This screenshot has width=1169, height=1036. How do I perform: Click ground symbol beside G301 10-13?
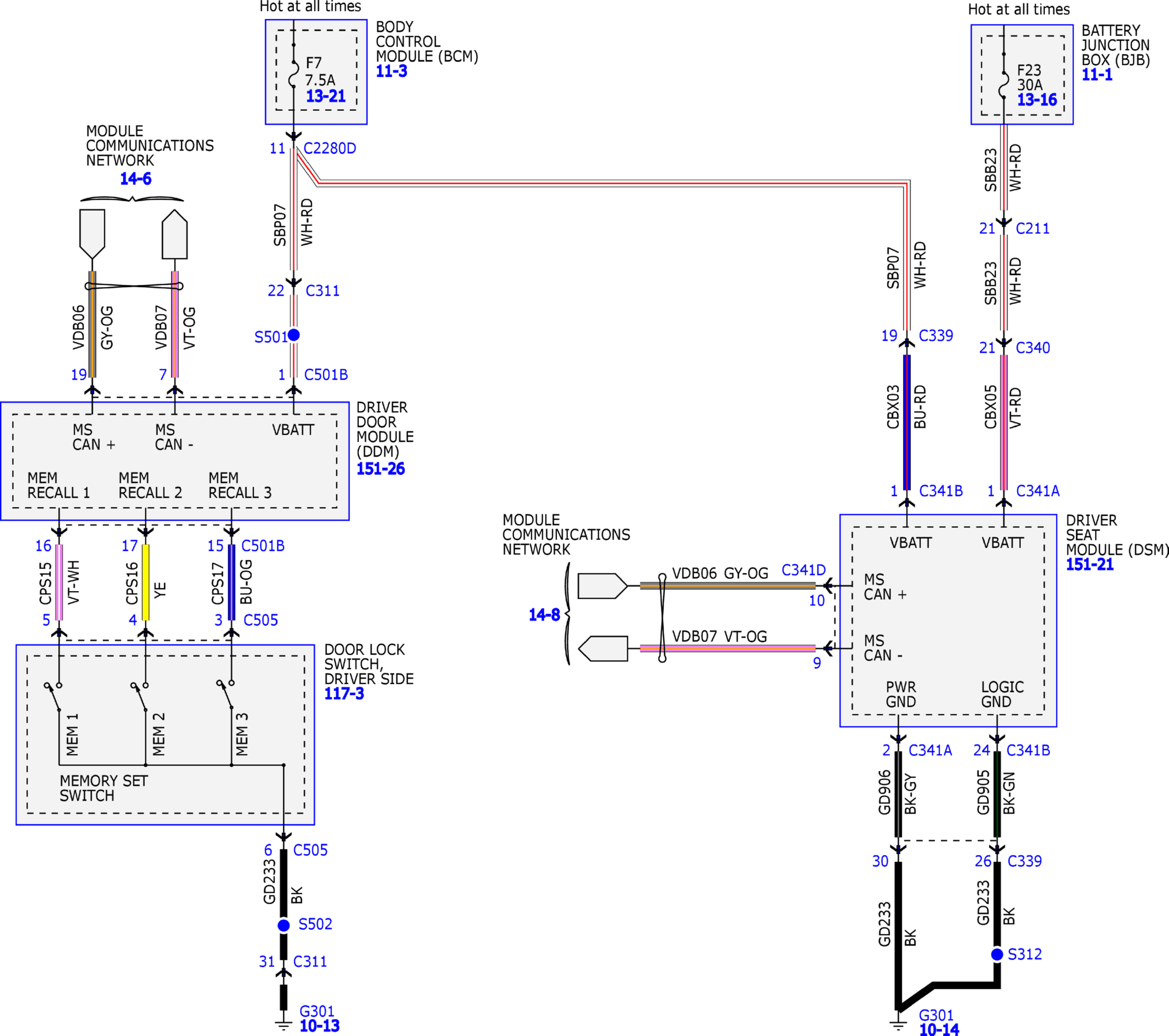tap(284, 1024)
